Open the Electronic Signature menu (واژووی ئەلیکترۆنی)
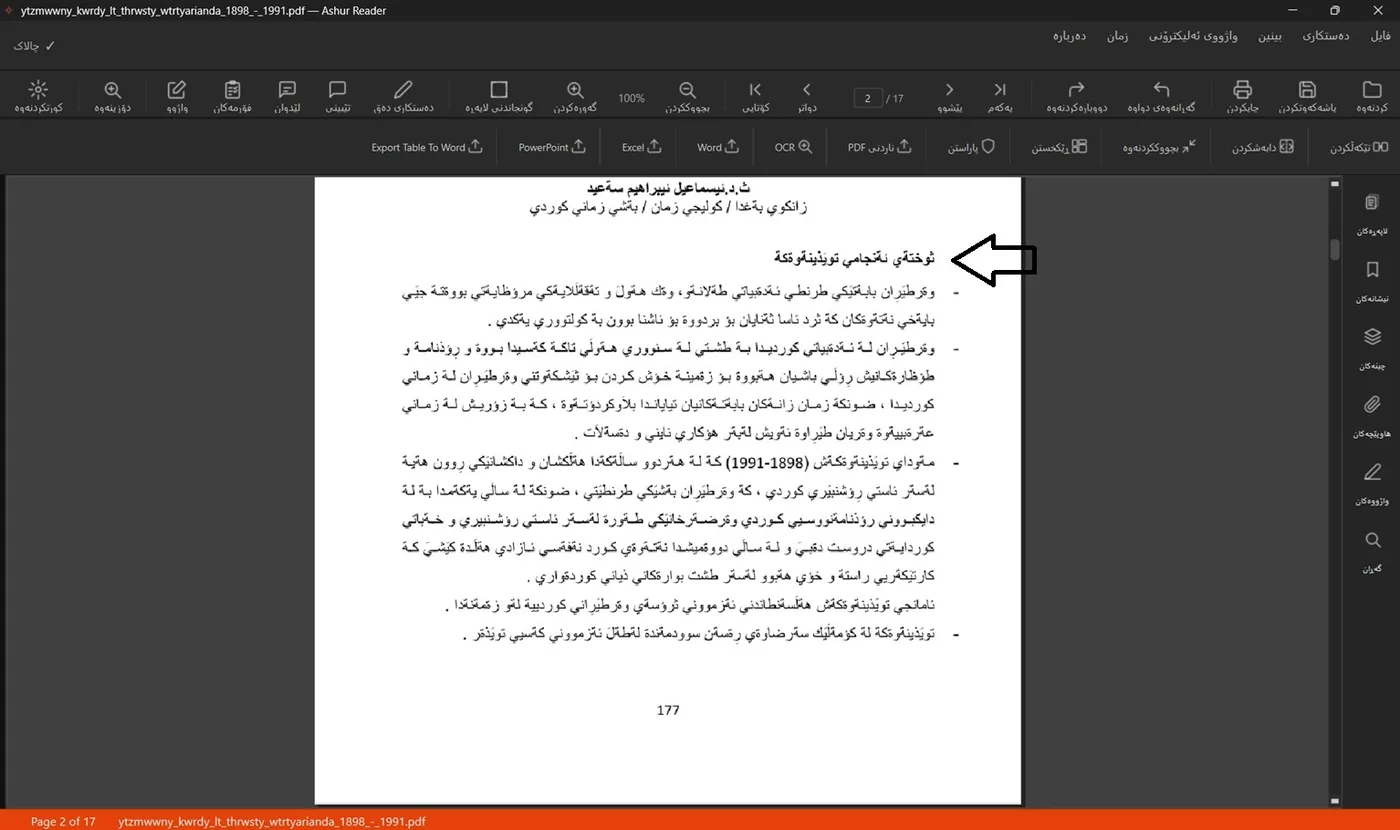The height and width of the screenshot is (830, 1400). (1193, 36)
